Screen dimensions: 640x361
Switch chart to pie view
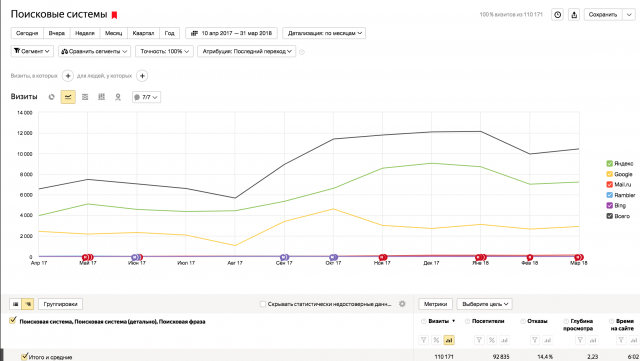(51, 97)
